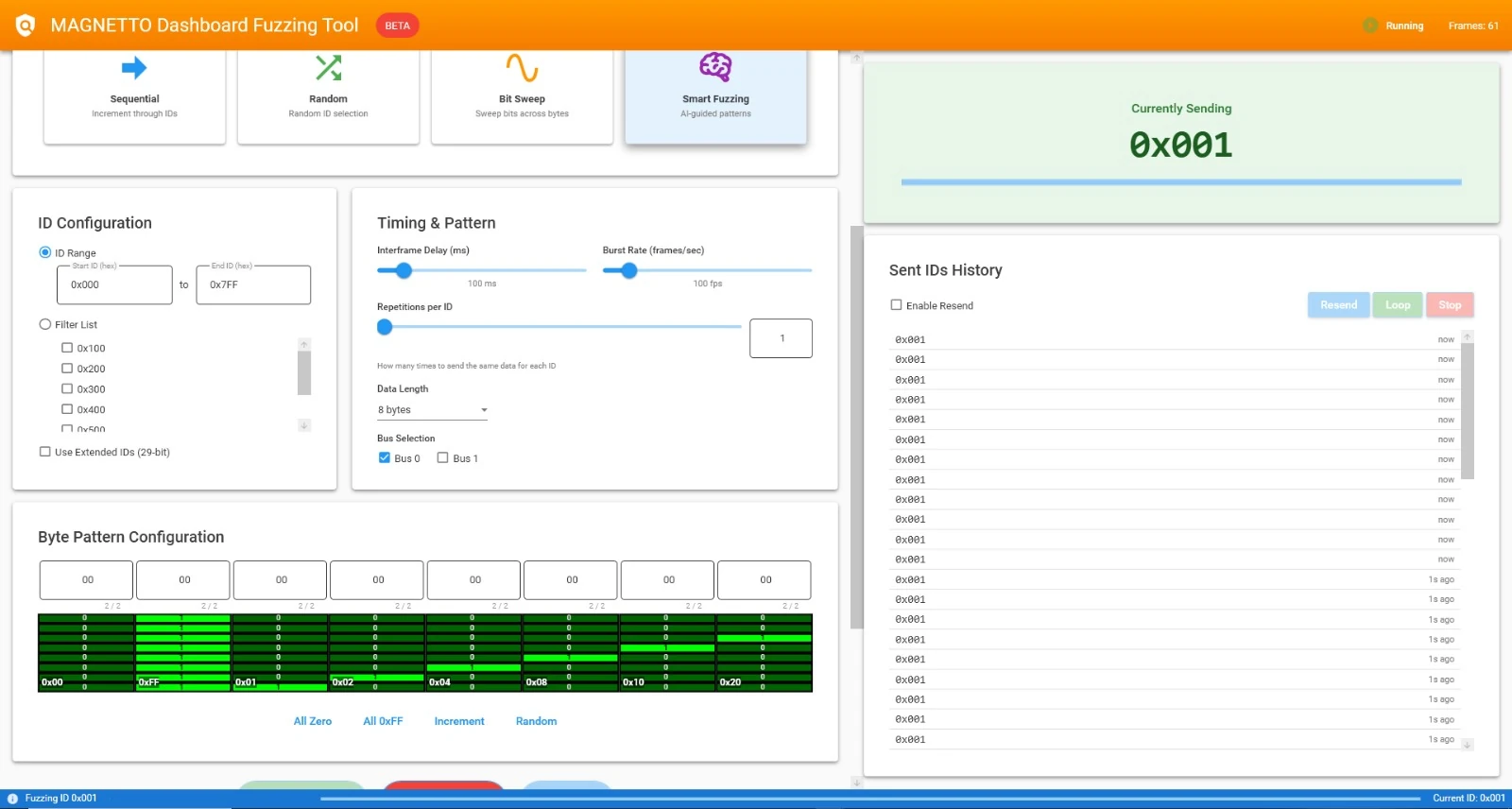
Task: Tick Use Extended IDs (29-bit)
Action: (45, 452)
